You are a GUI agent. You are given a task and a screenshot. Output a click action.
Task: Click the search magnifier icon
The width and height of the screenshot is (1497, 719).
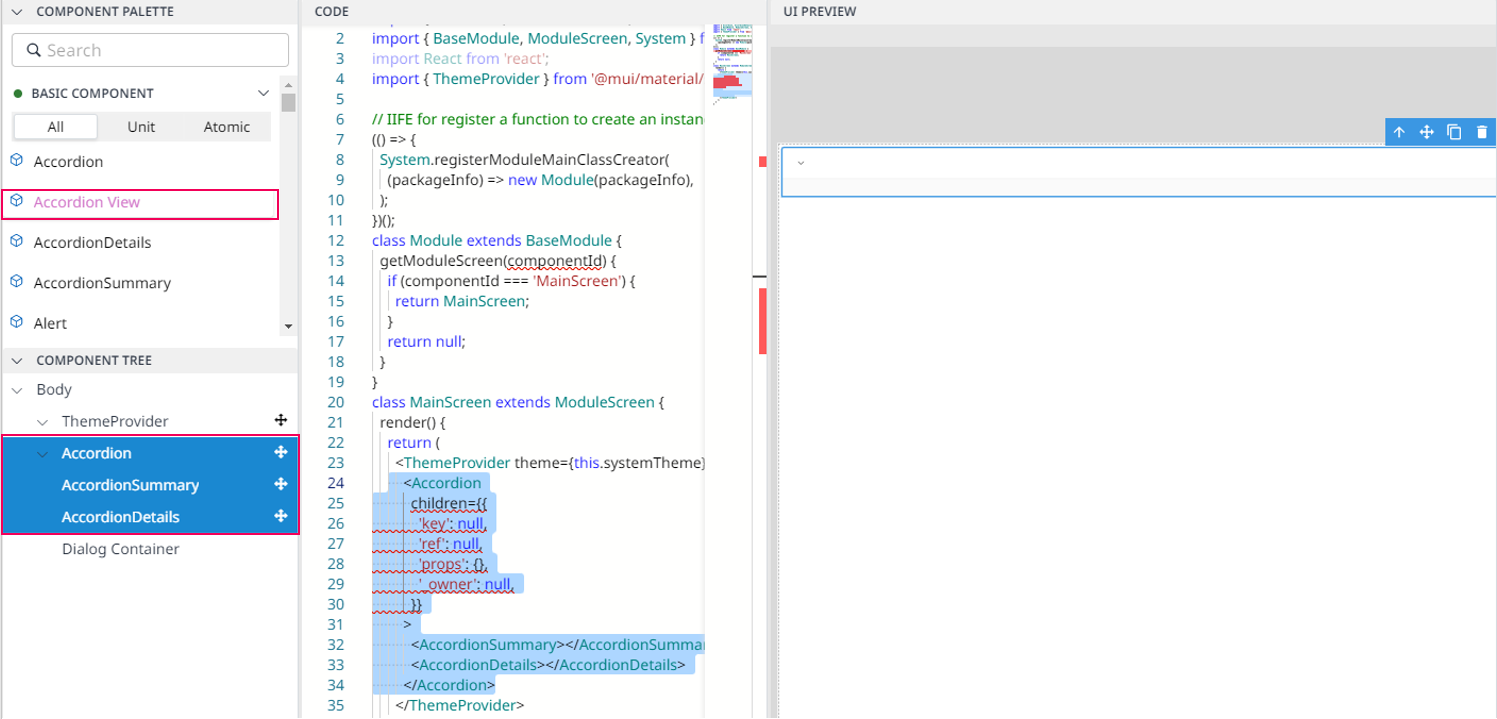(x=33, y=50)
